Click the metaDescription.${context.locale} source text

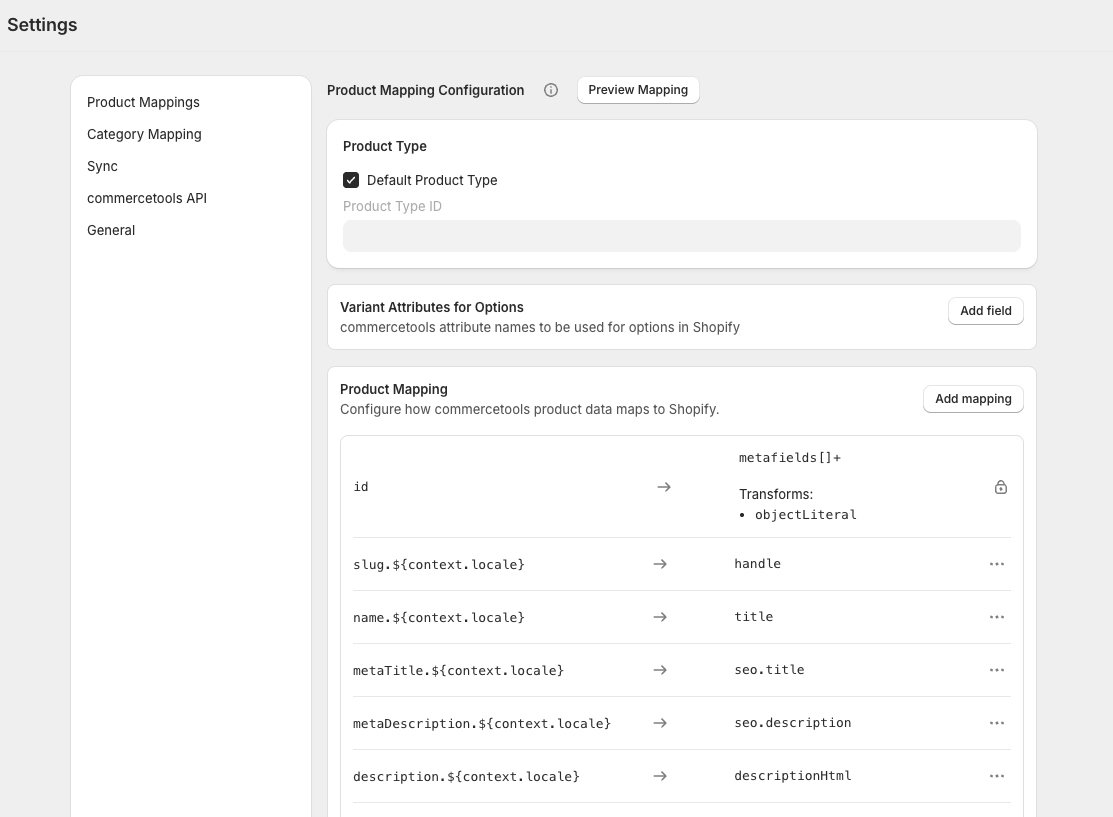(482, 723)
